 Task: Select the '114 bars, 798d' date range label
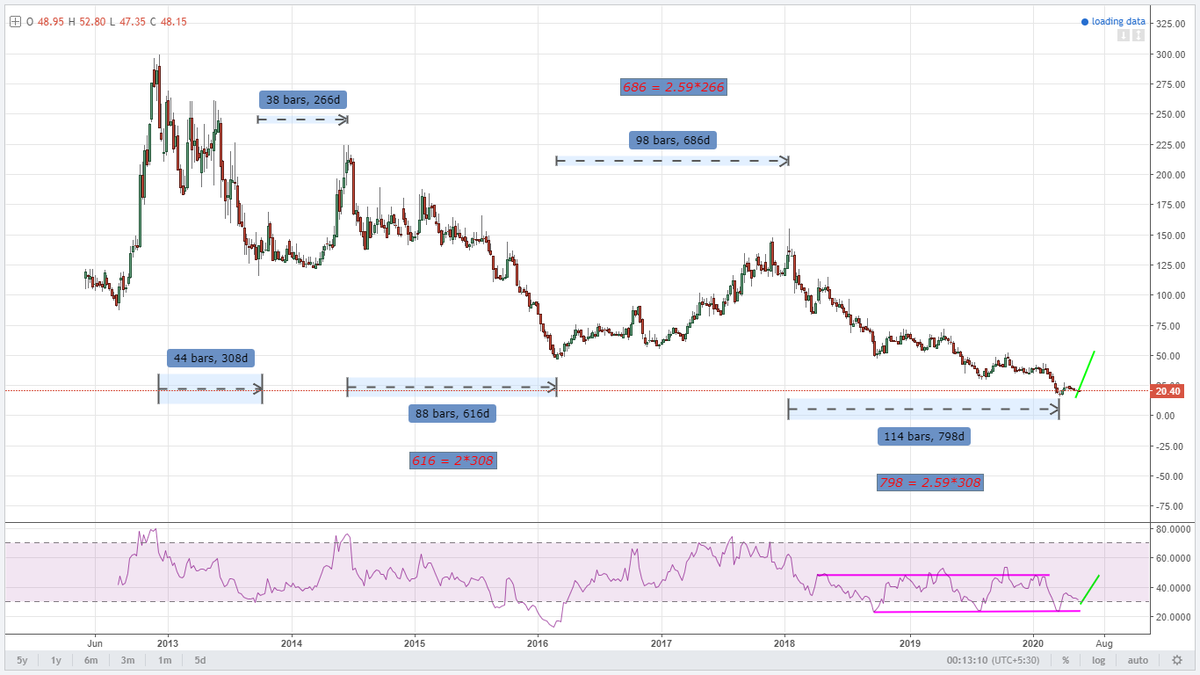point(925,436)
